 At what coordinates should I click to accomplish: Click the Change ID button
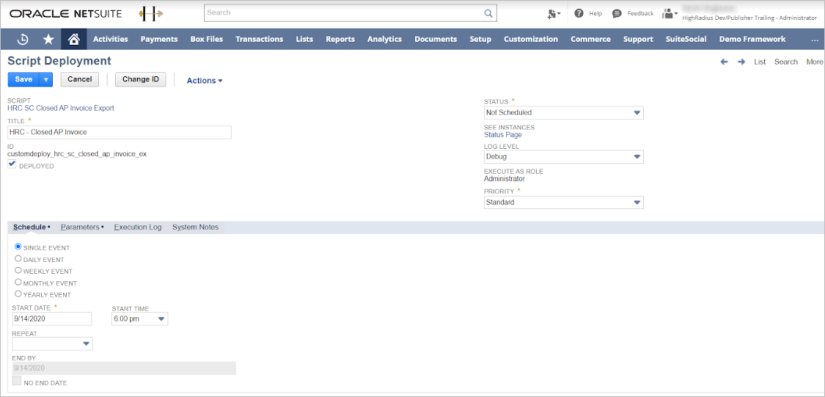tap(140, 79)
